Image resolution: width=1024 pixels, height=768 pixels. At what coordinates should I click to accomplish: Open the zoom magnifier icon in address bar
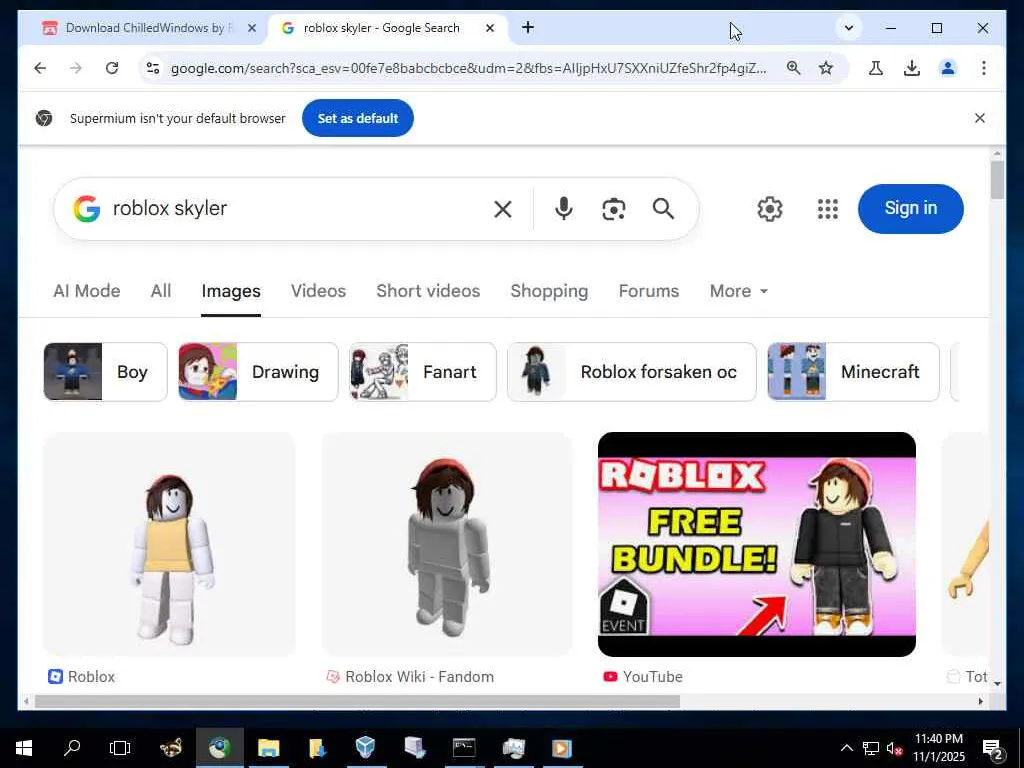click(793, 68)
